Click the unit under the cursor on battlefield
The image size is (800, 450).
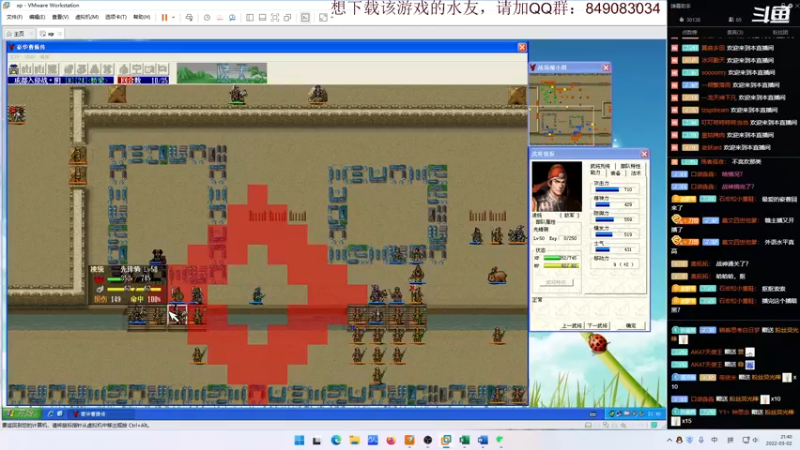(178, 314)
